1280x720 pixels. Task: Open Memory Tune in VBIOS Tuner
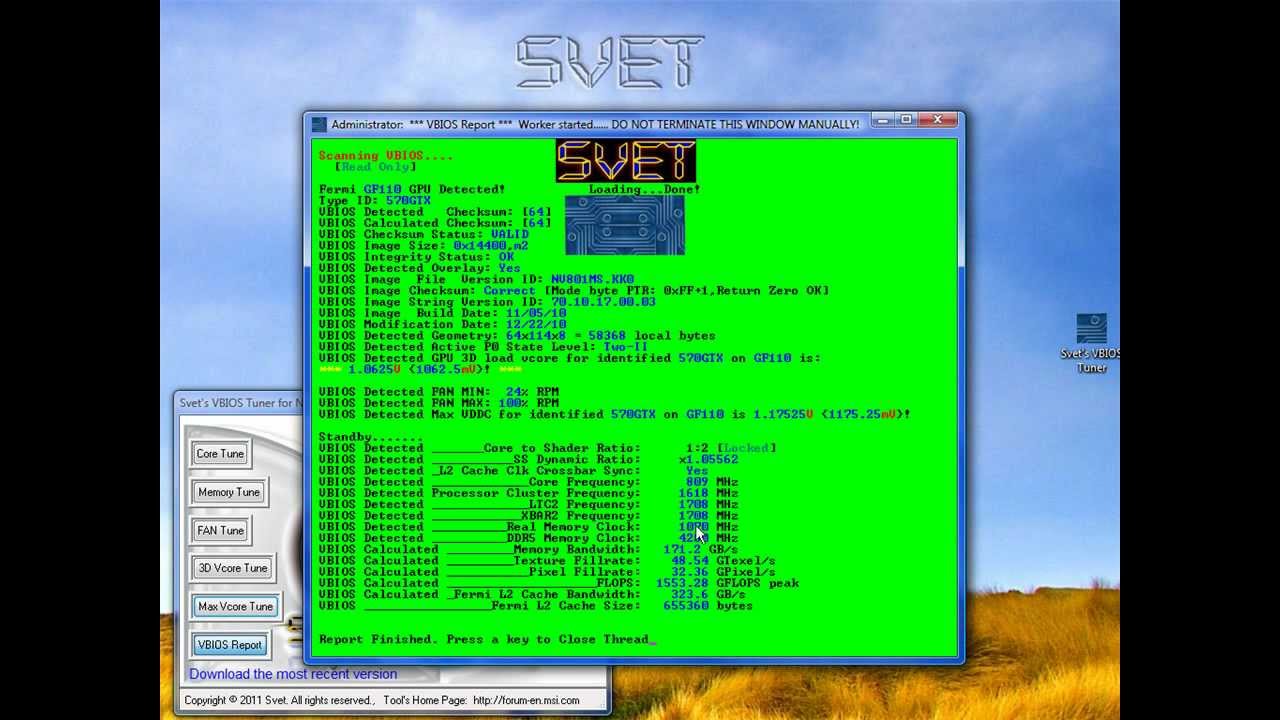pyautogui.click(x=229, y=492)
